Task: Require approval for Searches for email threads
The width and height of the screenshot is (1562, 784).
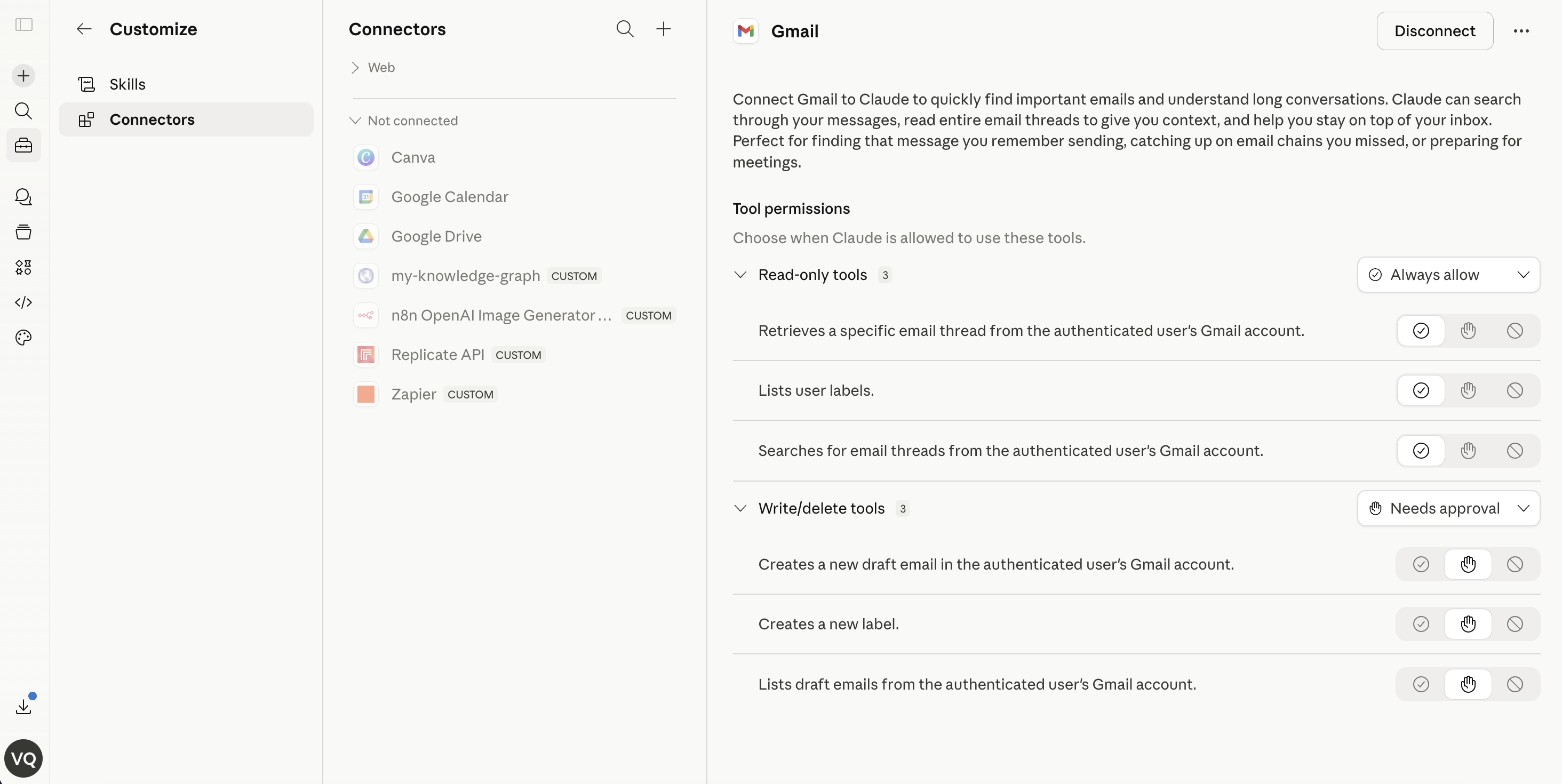Action: click(1468, 451)
